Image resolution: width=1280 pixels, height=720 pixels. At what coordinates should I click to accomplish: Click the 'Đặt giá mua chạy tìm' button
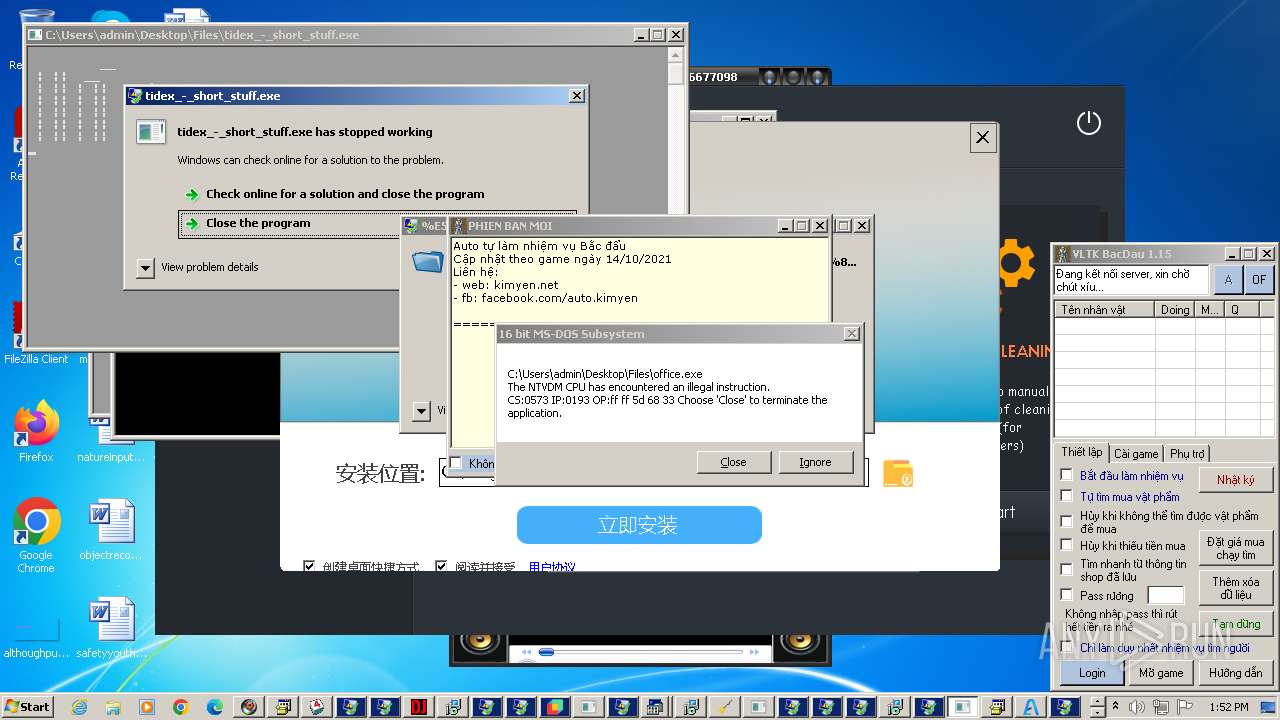(x=1235, y=548)
